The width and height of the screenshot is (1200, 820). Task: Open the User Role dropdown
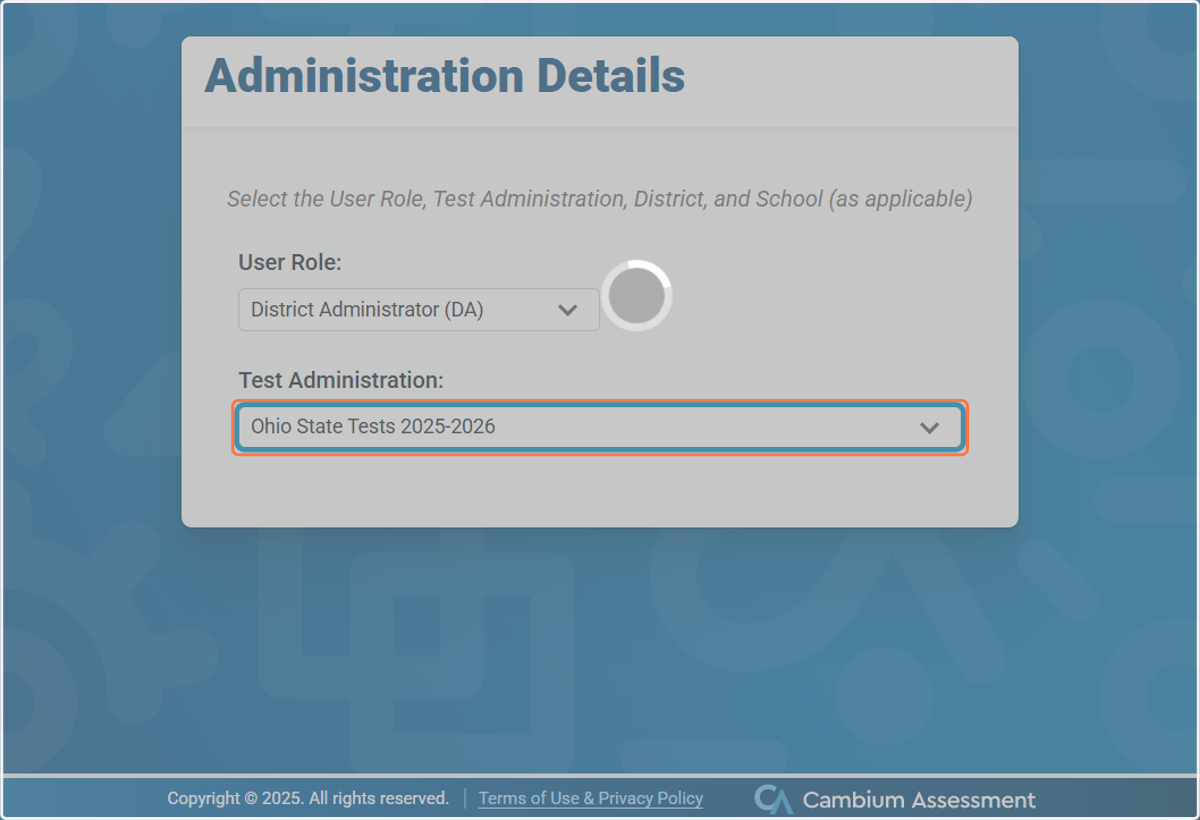pos(418,310)
